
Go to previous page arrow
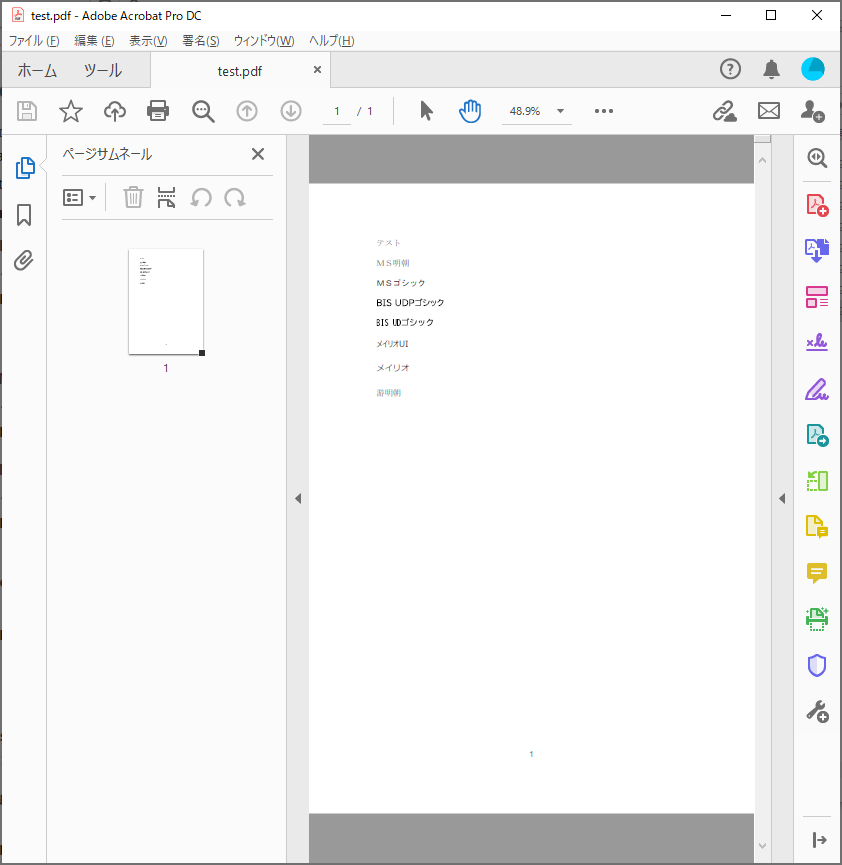pyautogui.click(x=247, y=111)
